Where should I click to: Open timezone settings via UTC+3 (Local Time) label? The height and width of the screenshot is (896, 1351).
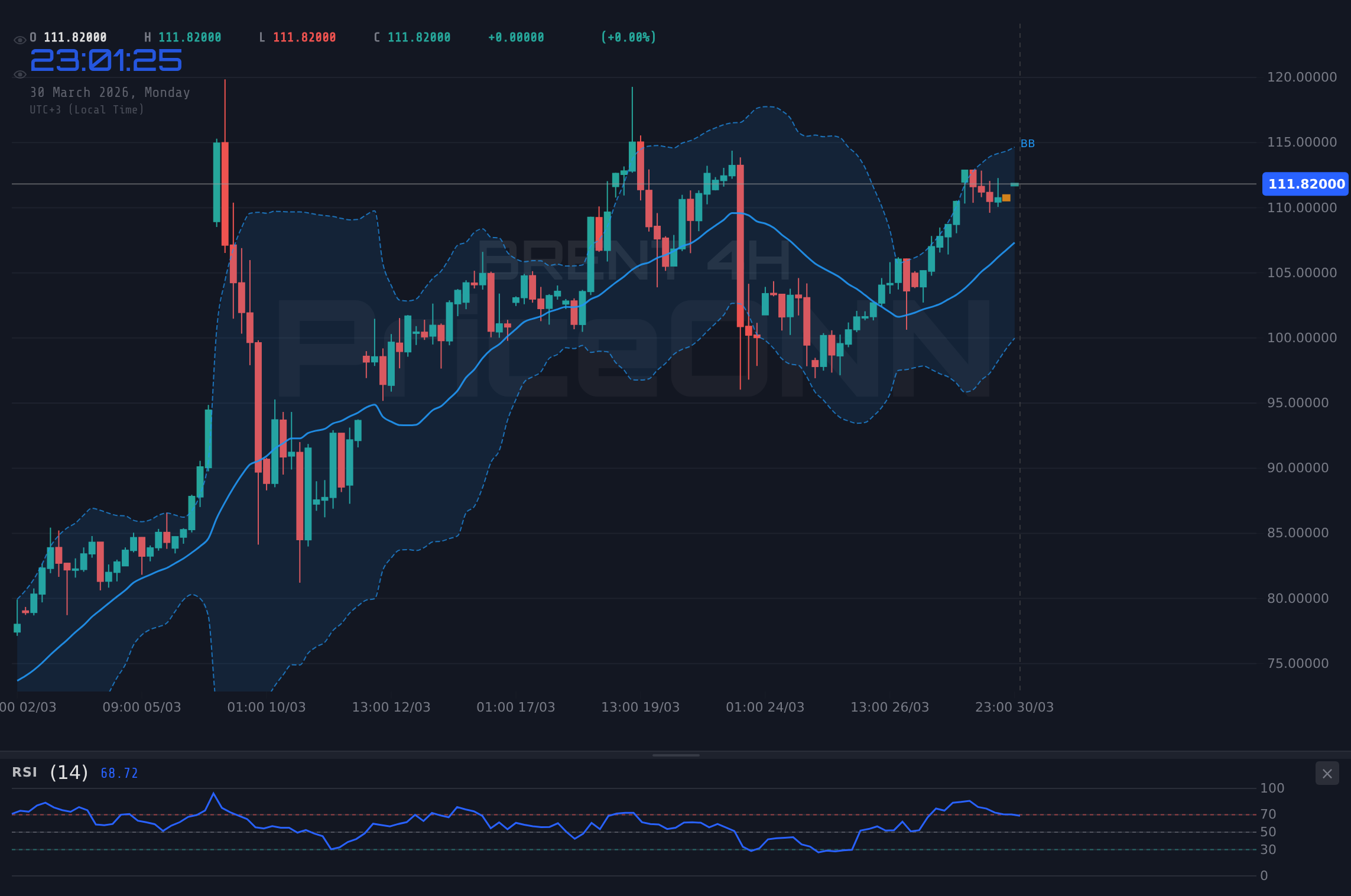click(86, 109)
